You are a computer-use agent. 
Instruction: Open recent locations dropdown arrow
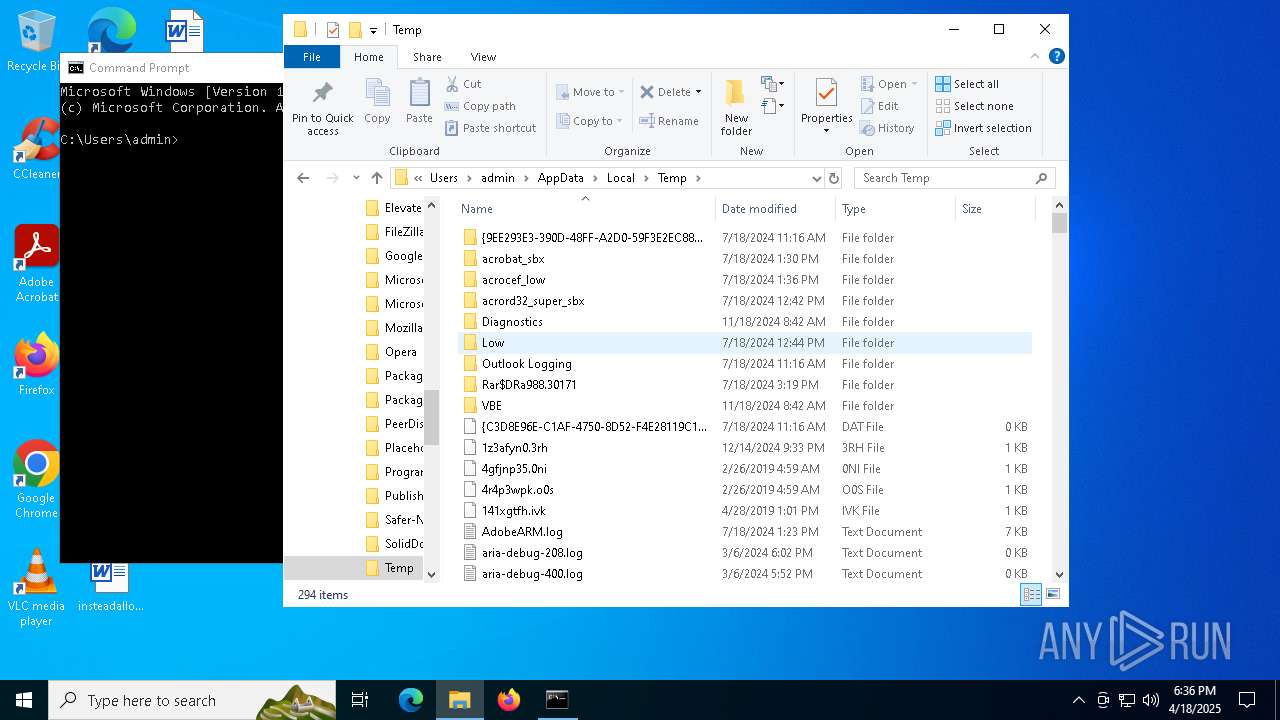click(356, 178)
